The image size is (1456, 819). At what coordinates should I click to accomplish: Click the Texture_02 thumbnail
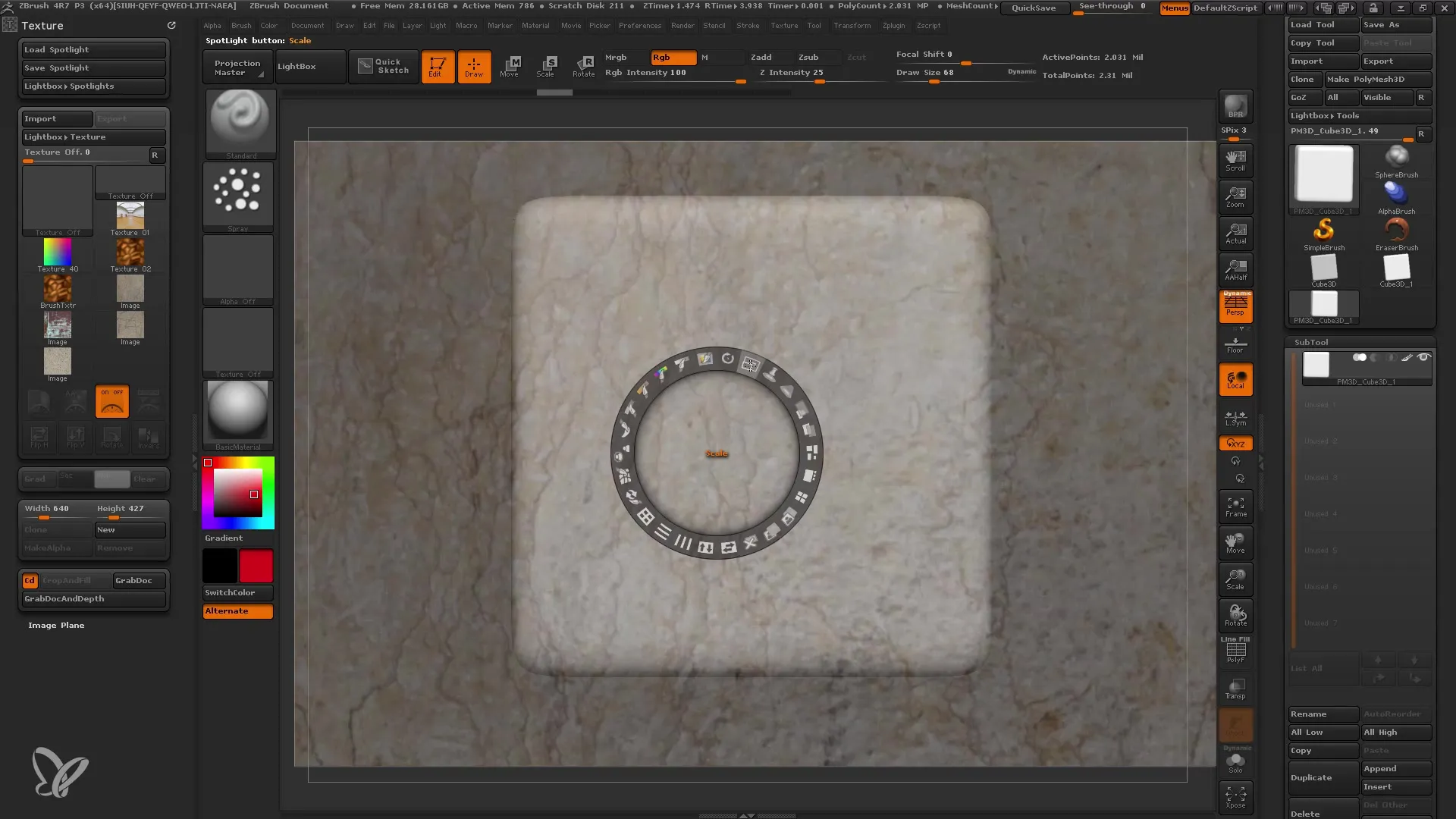click(x=130, y=252)
